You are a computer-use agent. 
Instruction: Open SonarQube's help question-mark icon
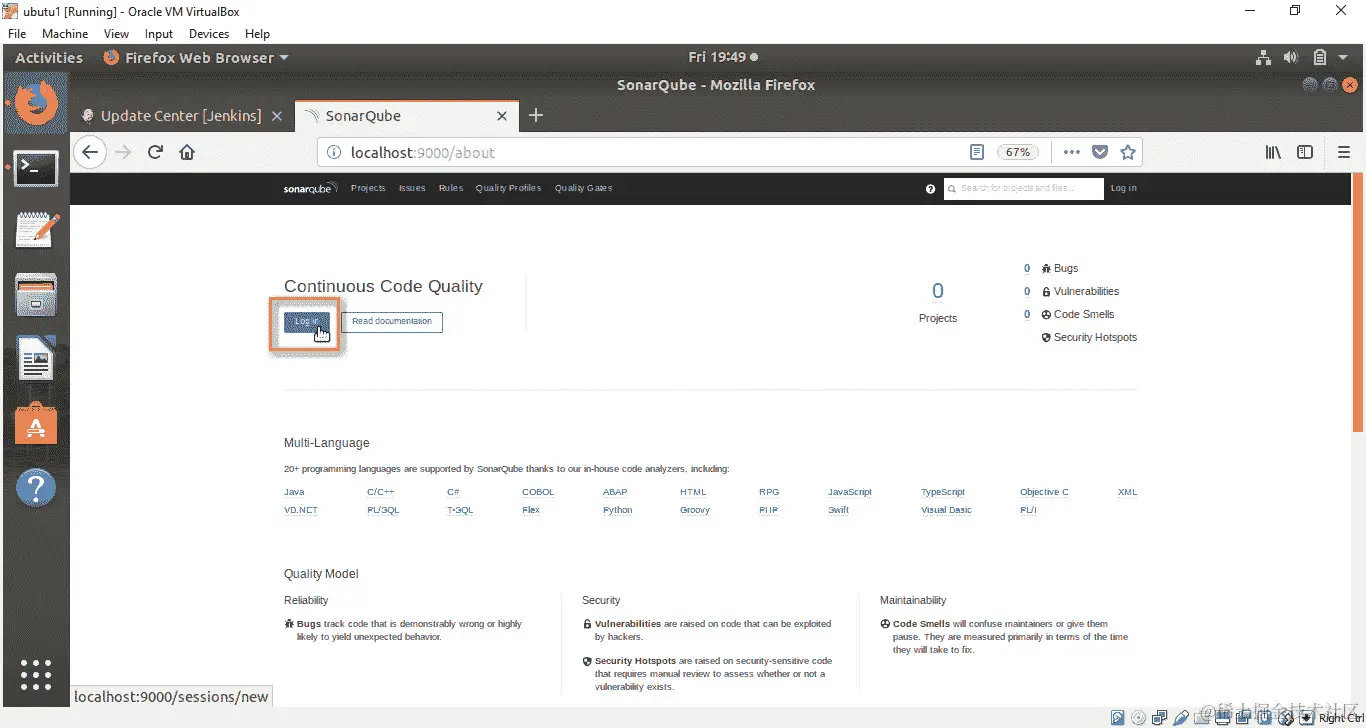tap(930, 188)
